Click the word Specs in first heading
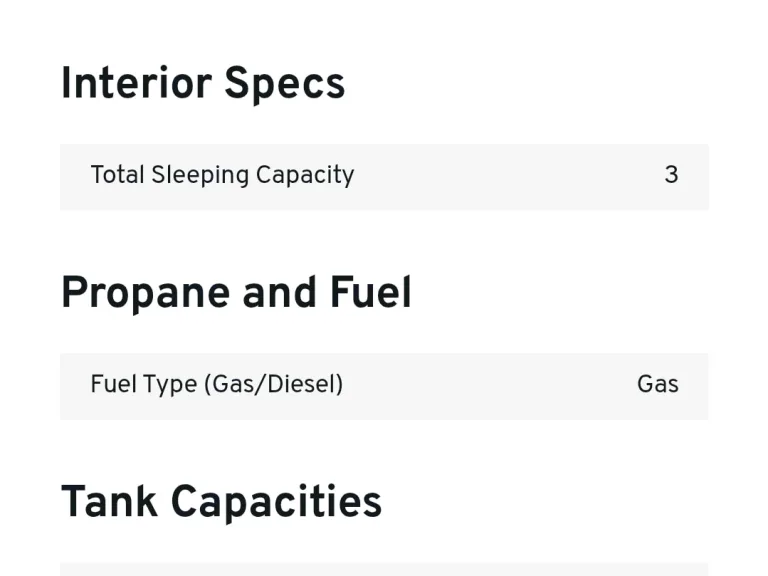This screenshot has height=576, width=768. point(285,85)
